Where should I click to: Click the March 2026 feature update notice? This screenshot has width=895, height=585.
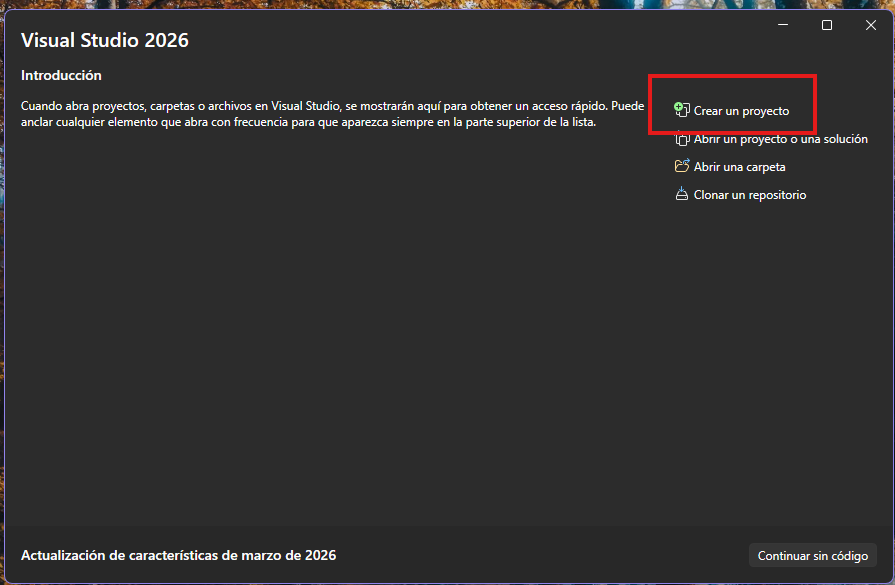click(178, 555)
